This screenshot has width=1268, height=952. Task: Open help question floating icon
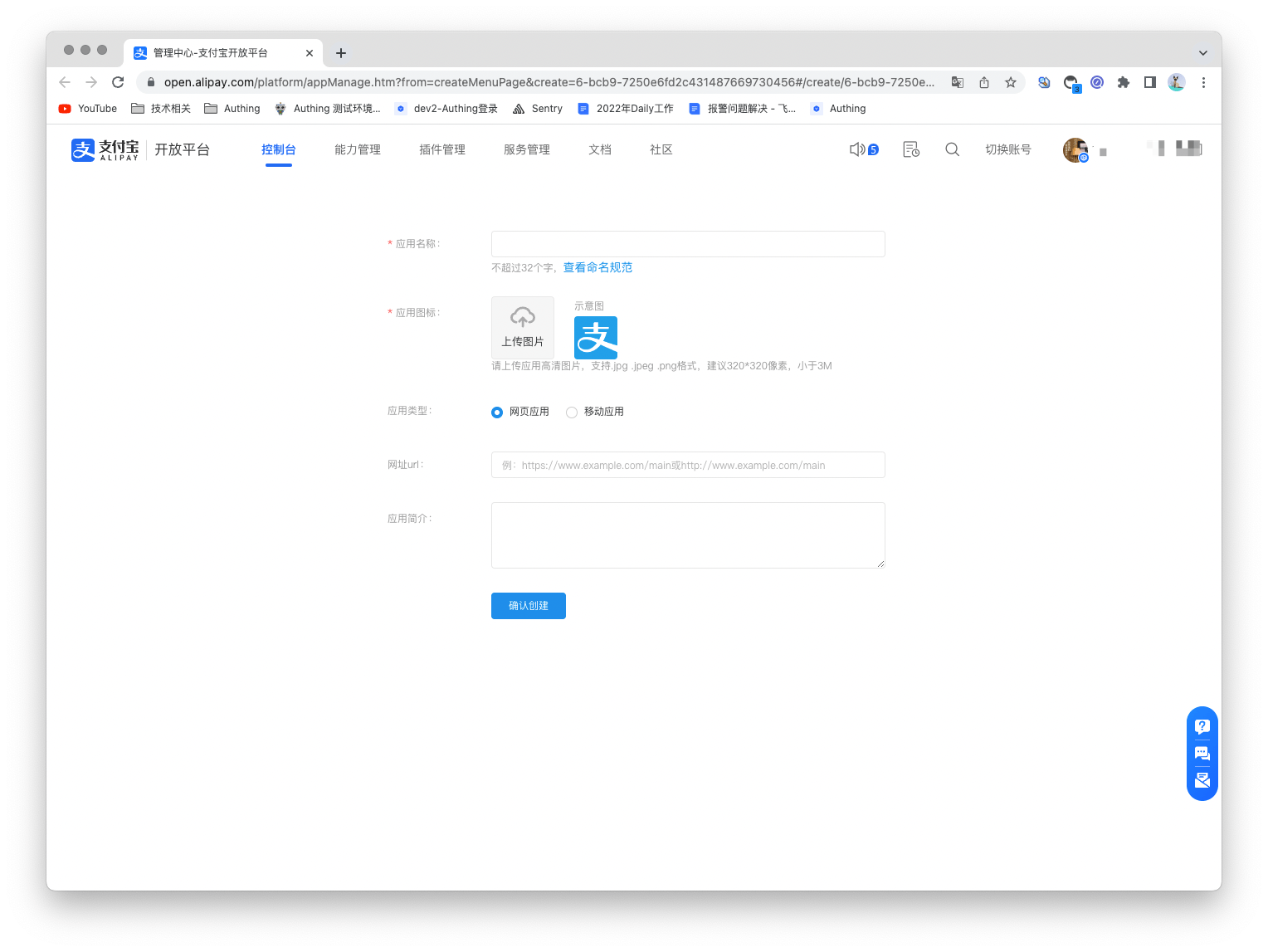coord(1202,726)
